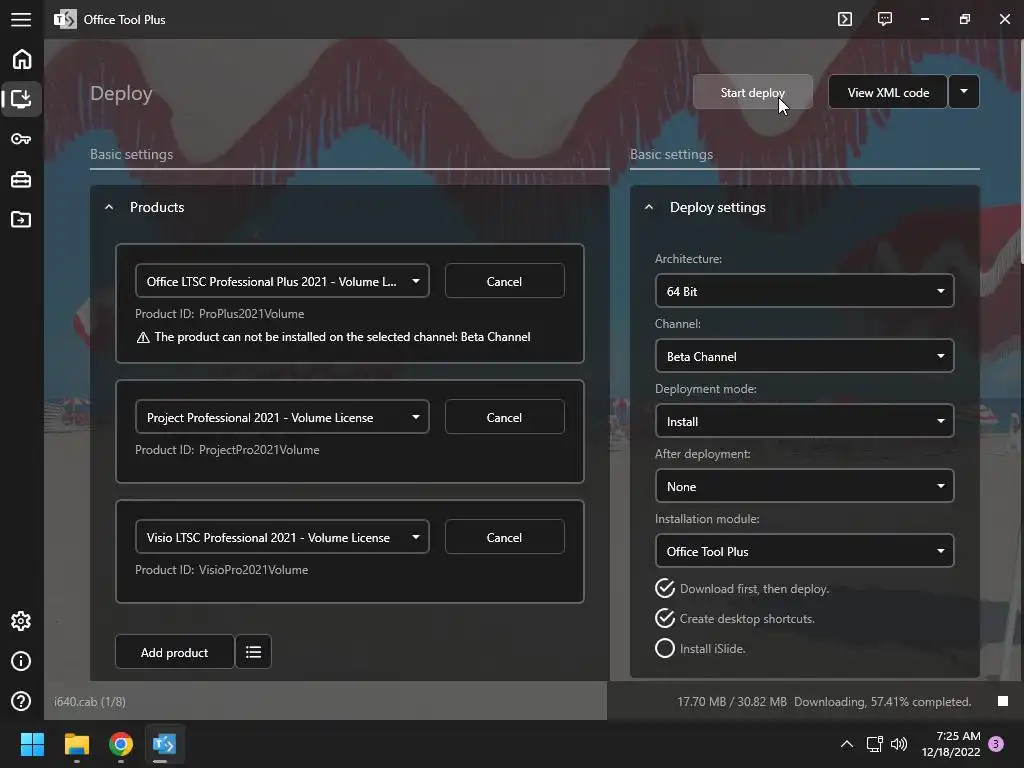
Task: Go to the Home page icon
Action: [x=22, y=59]
